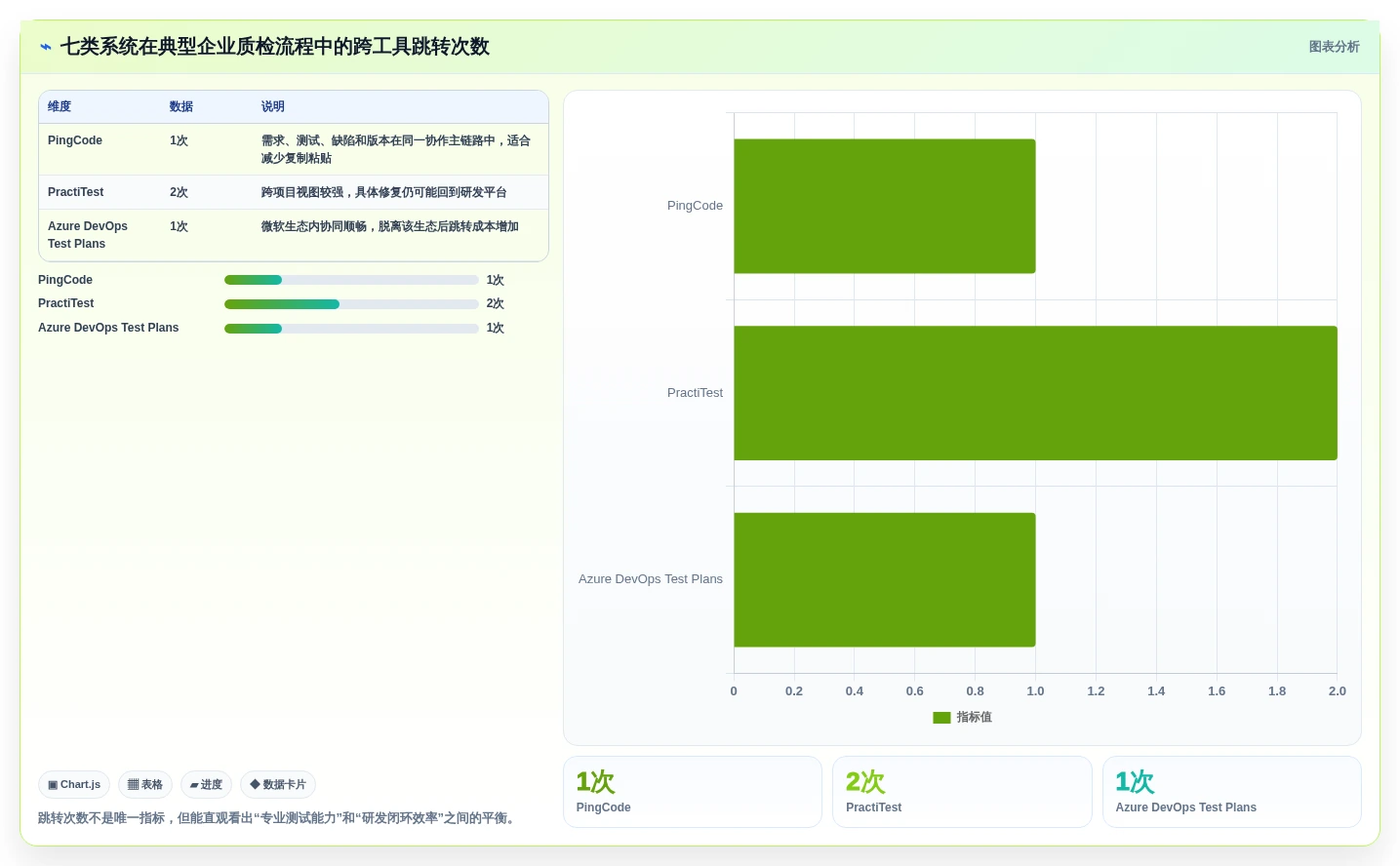Click the 2次 value in the PractiTest table row
1400x866 pixels.
pyautogui.click(x=179, y=192)
